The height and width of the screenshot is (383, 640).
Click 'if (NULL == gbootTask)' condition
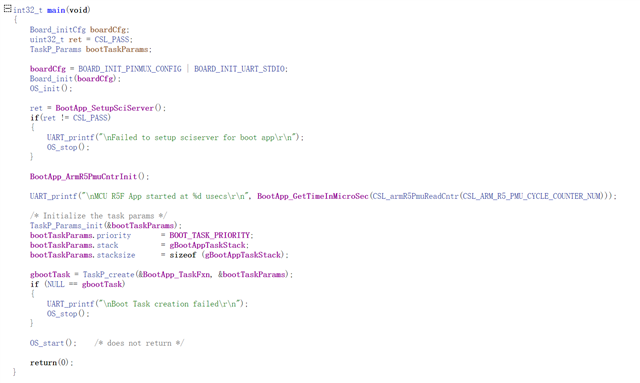(x=78, y=285)
